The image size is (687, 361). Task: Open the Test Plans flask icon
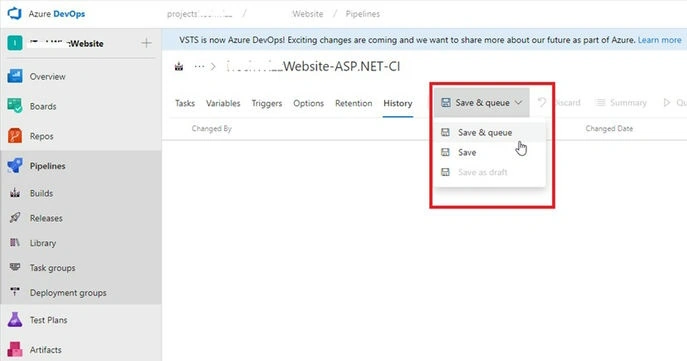point(15,320)
